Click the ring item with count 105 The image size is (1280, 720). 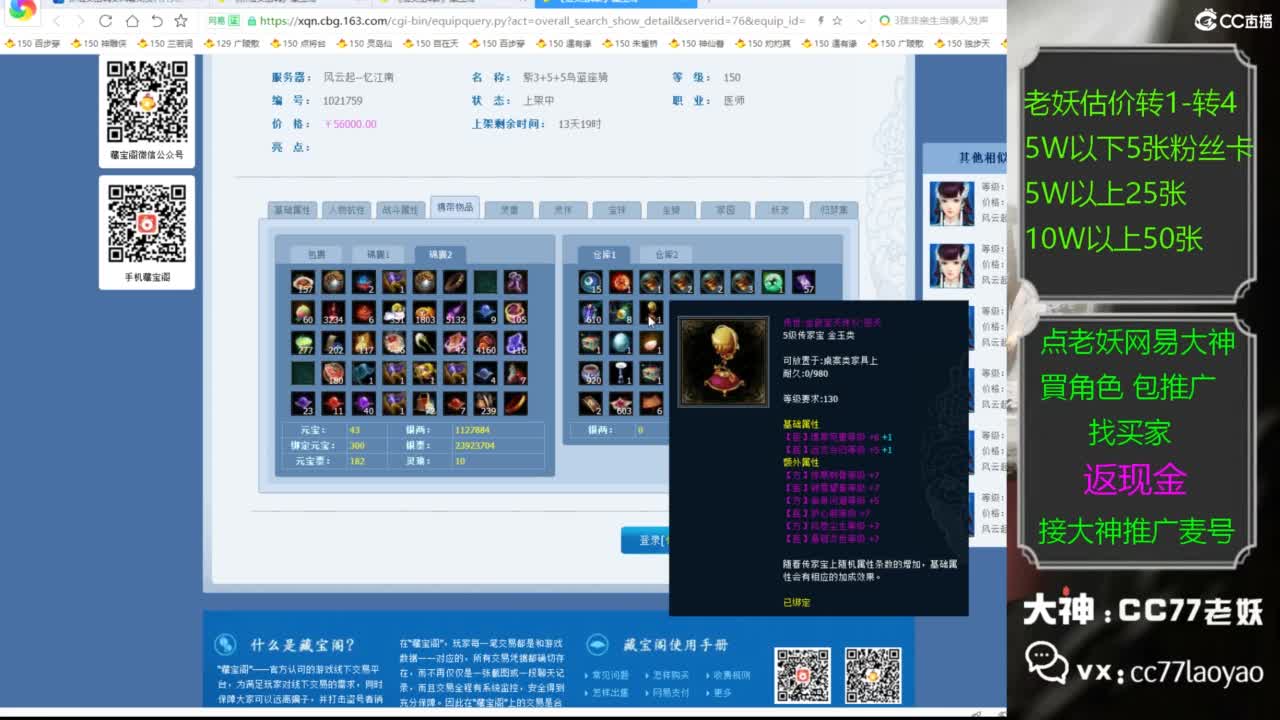pyautogui.click(x=515, y=313)
